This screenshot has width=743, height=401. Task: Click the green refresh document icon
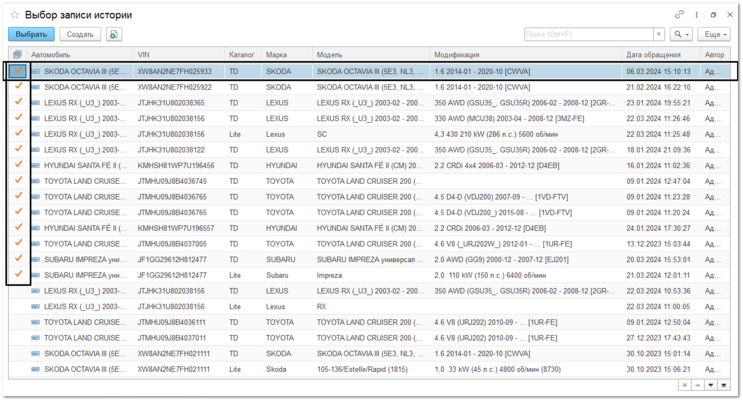114,34
